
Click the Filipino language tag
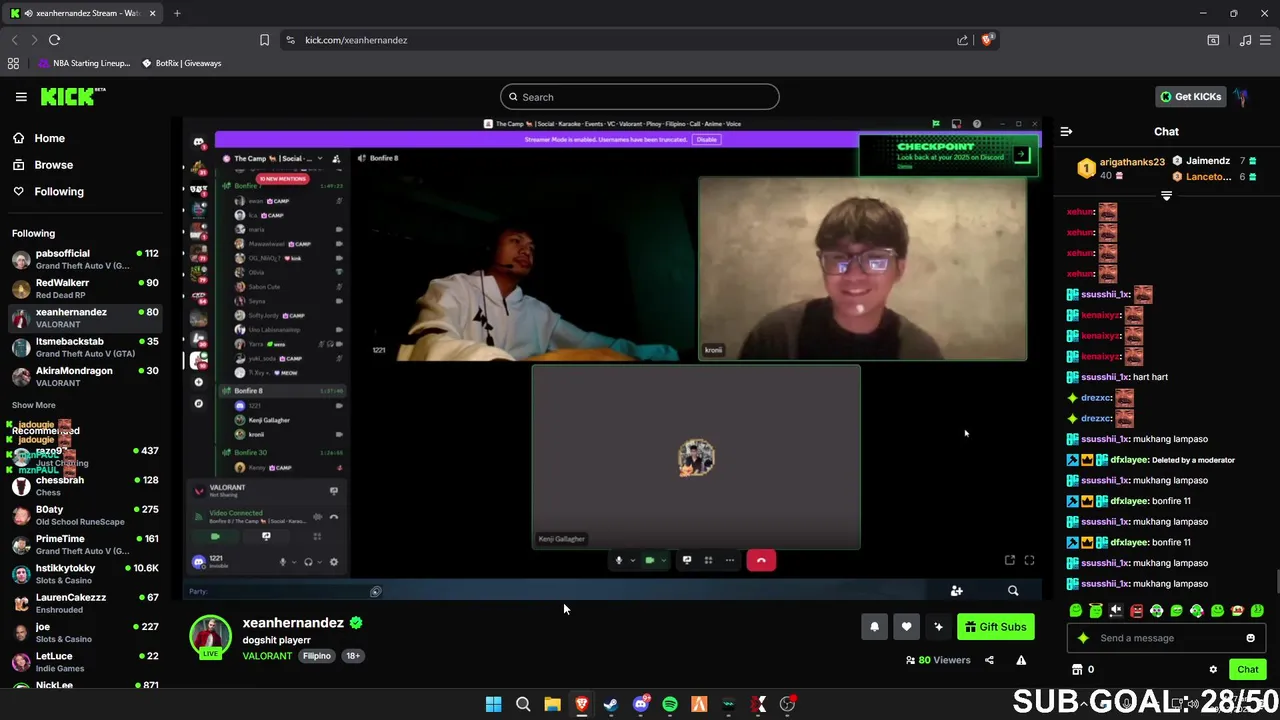317,656
